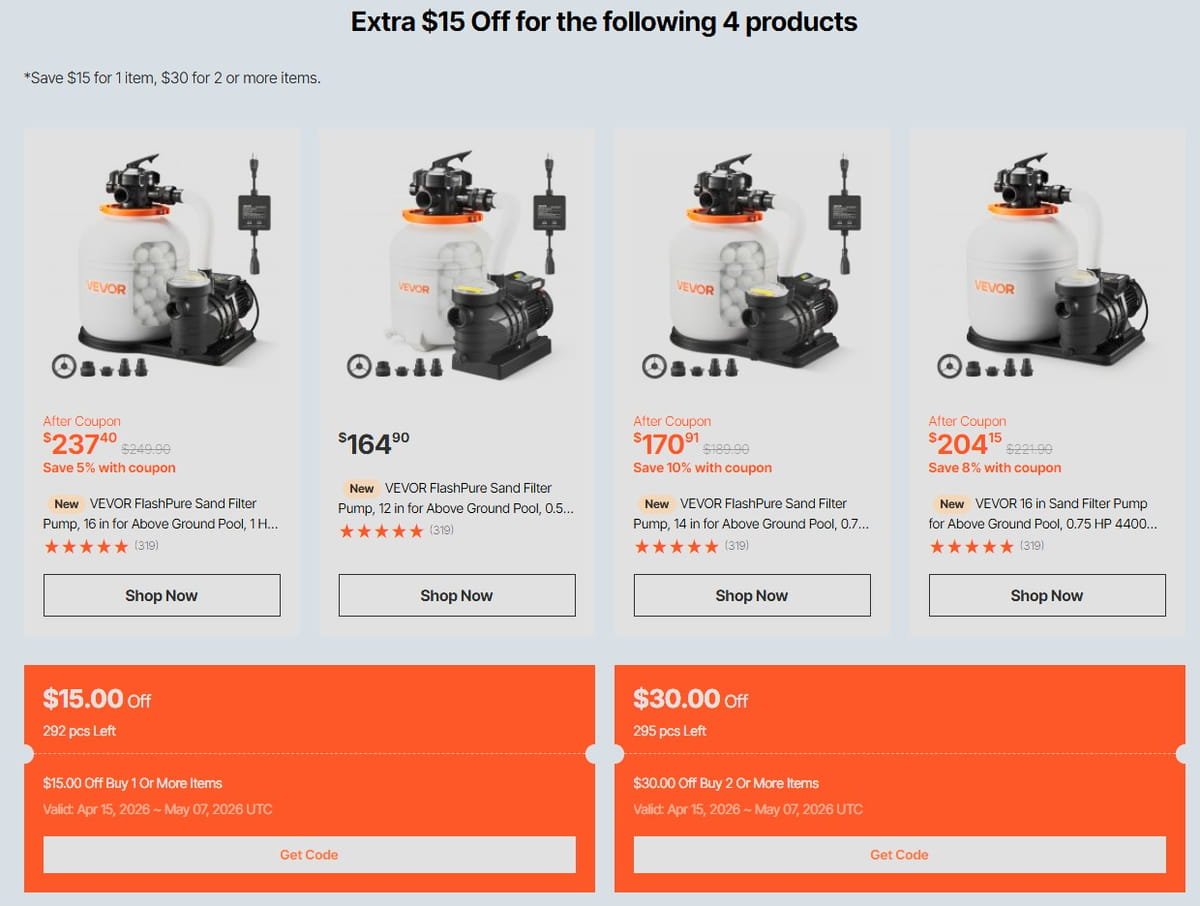Get Code for the $15.00 Off coupon

click(309, 854)
